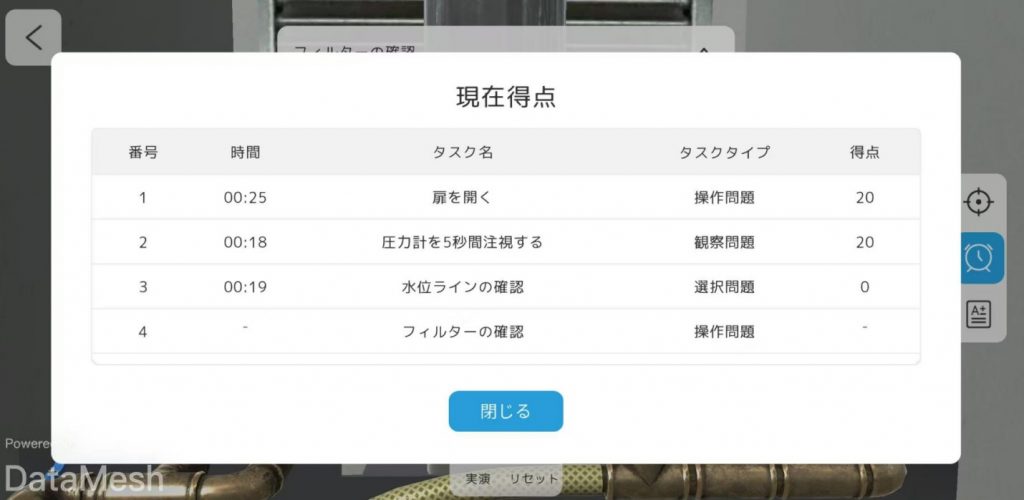1024x500 pixels.
Task: Toggle the alarm clock timer icon
Action: click(978, 258)
